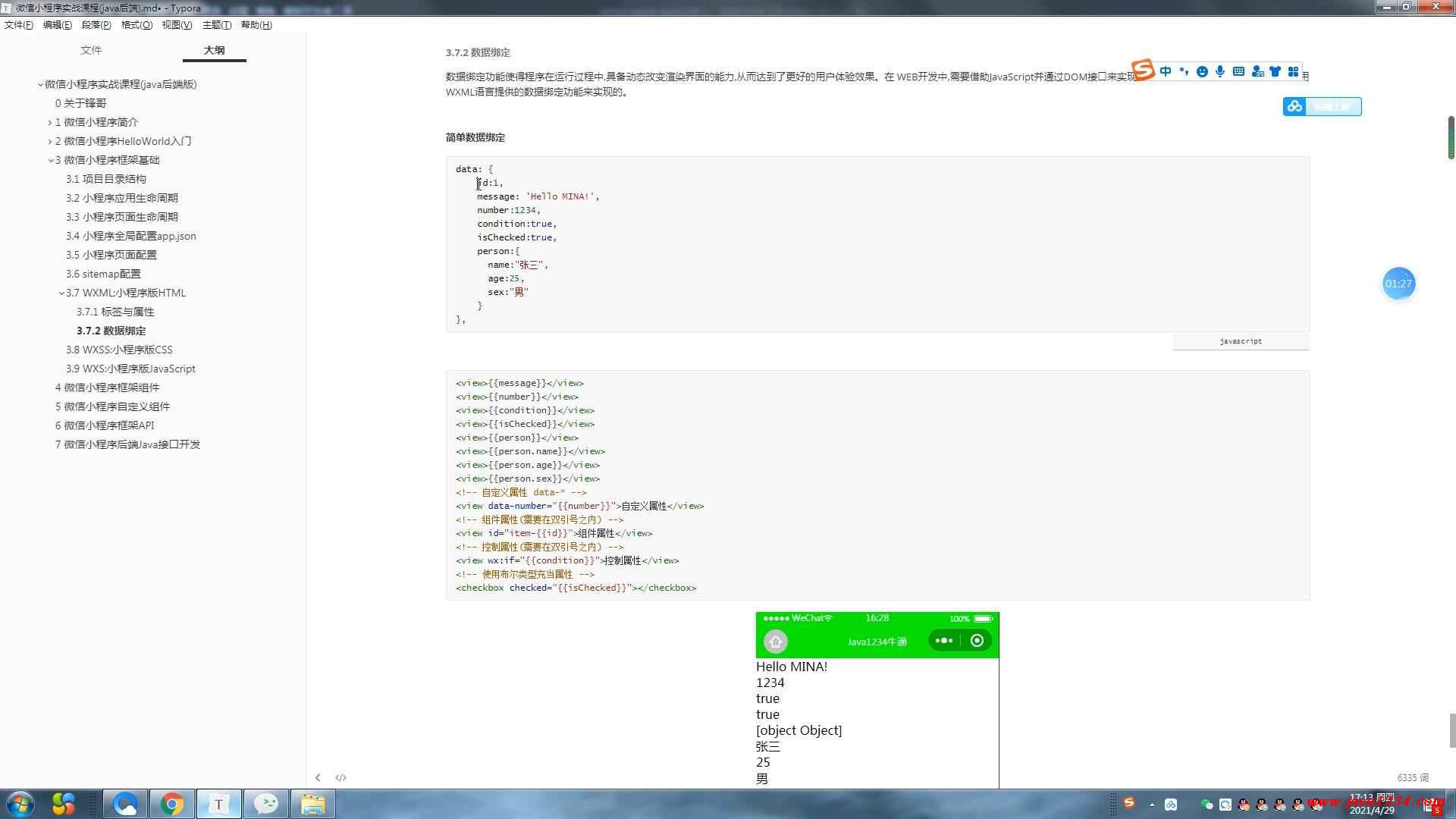
Task: Click the Sogou voice input microphone
Action: (1220, 71)
